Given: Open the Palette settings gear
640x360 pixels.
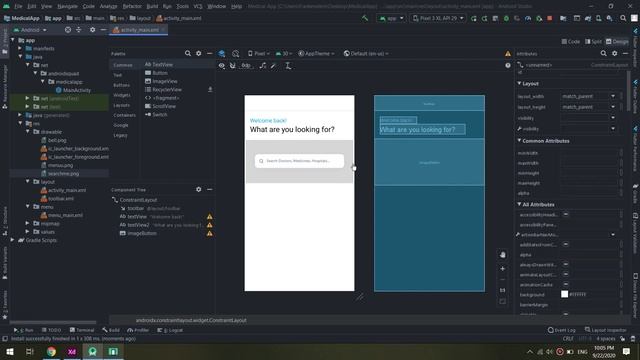Looking at the screenshot, I should 199,53.
